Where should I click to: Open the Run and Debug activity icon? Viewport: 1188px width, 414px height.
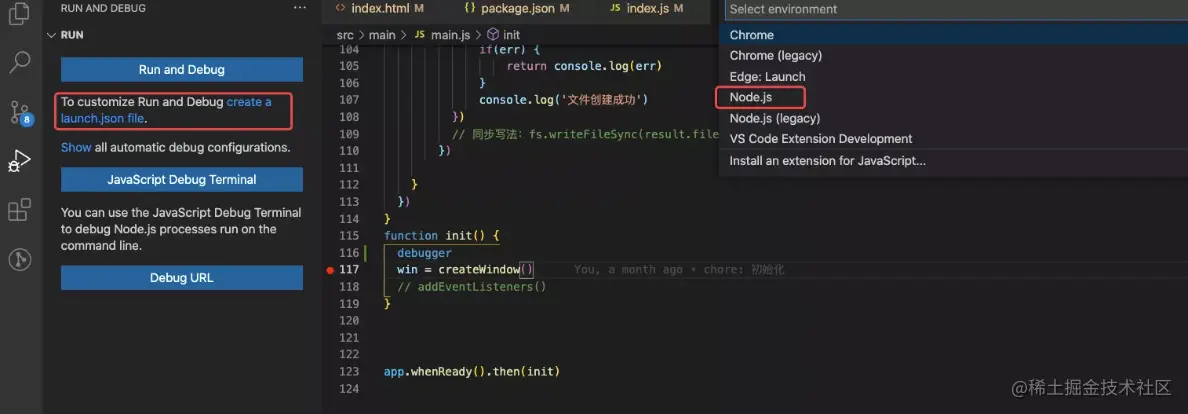point(19,161)
